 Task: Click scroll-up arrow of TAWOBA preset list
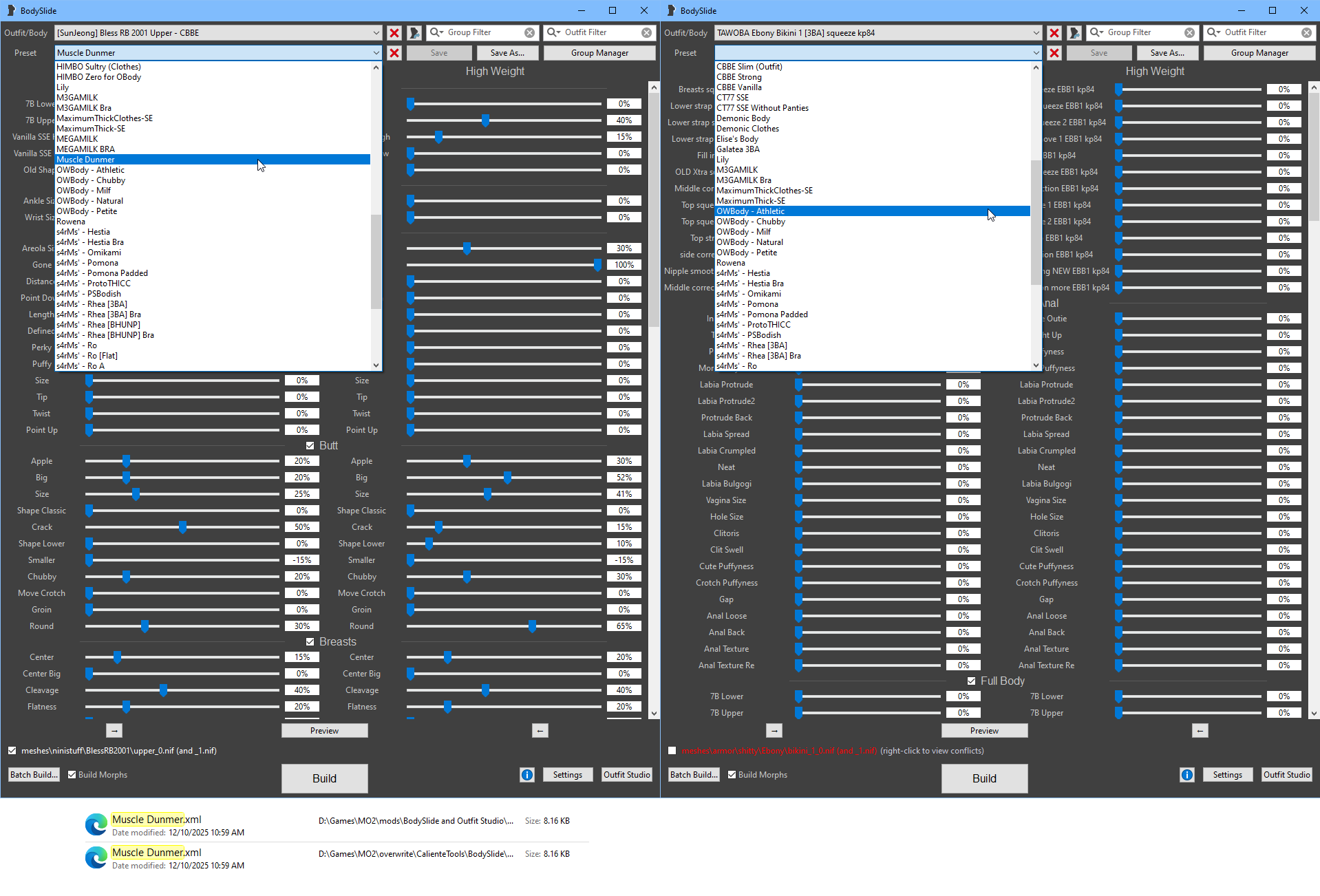[x=1036, y=67]
